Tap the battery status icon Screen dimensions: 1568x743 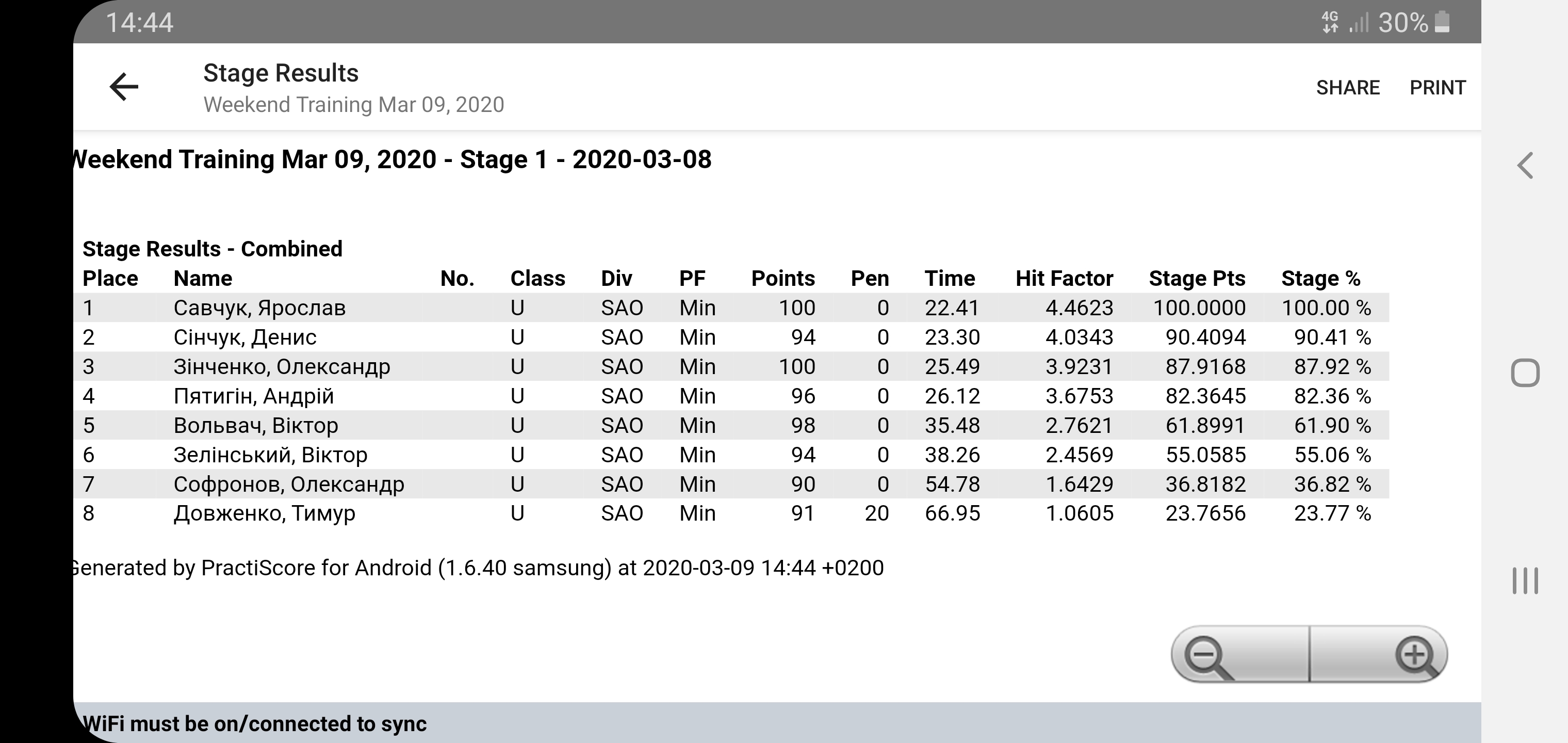click(x=1442, y=23)
